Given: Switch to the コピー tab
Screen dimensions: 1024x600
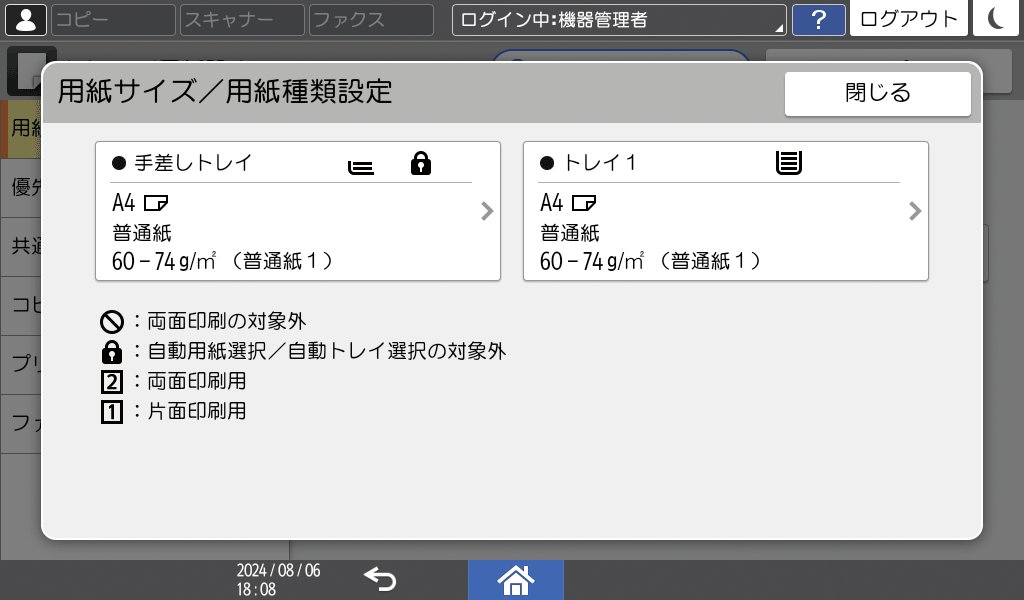Looking at the screenshot, I should [113, 19].
